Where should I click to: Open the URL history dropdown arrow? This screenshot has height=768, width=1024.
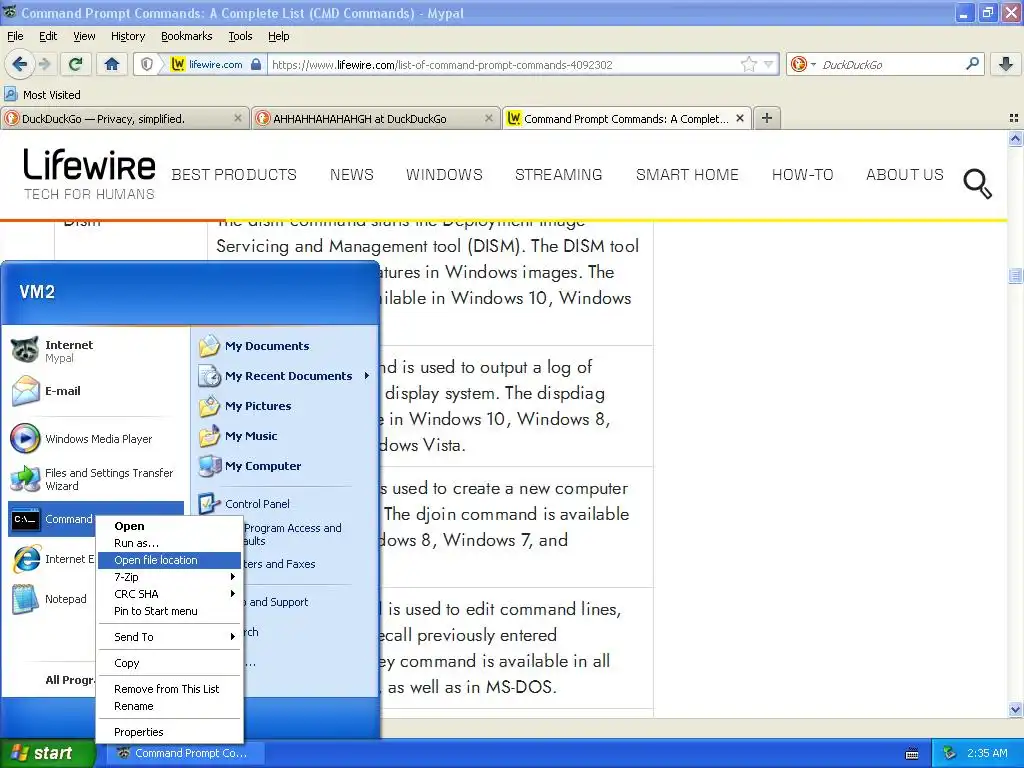(x=769, y=64)
